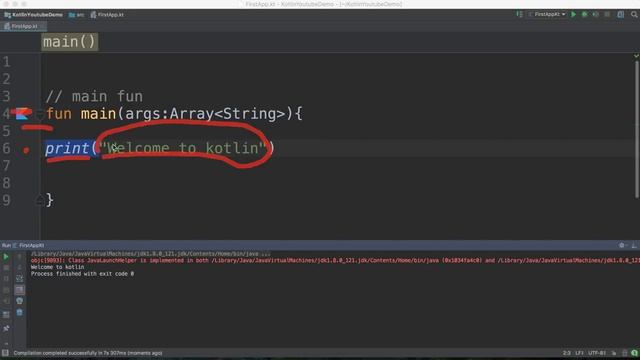This screenshot has width=640, height=360.
Task: Click the down-arrow icon in the console toolbar
Action: click(19, 268)
